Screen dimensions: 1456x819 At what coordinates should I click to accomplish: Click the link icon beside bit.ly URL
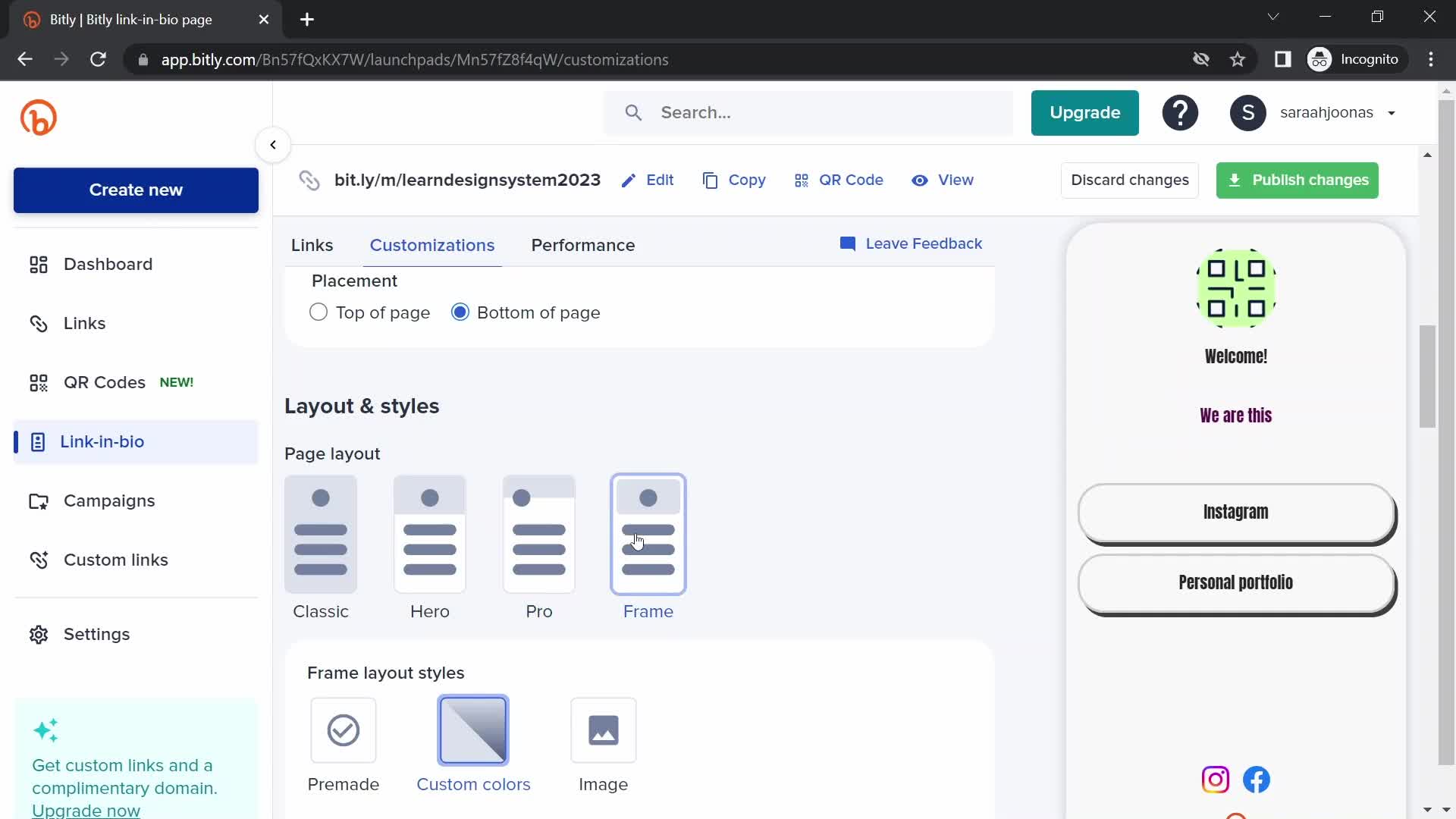click(x=309, y=180)
